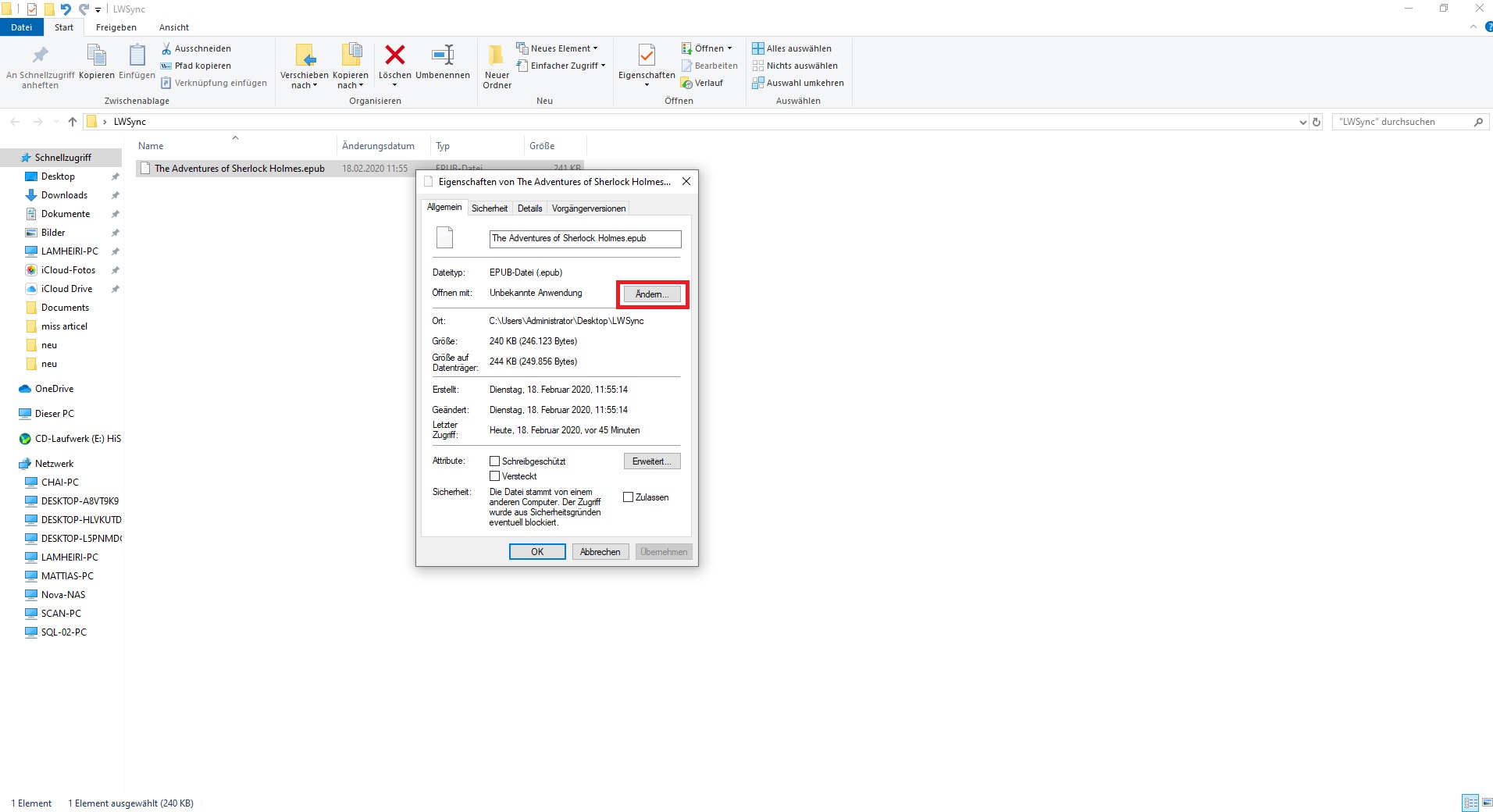This screenshot has height=812, width=1493.
Task: Collapse the ribbon chevron
Action: [x=1473, y=27]
